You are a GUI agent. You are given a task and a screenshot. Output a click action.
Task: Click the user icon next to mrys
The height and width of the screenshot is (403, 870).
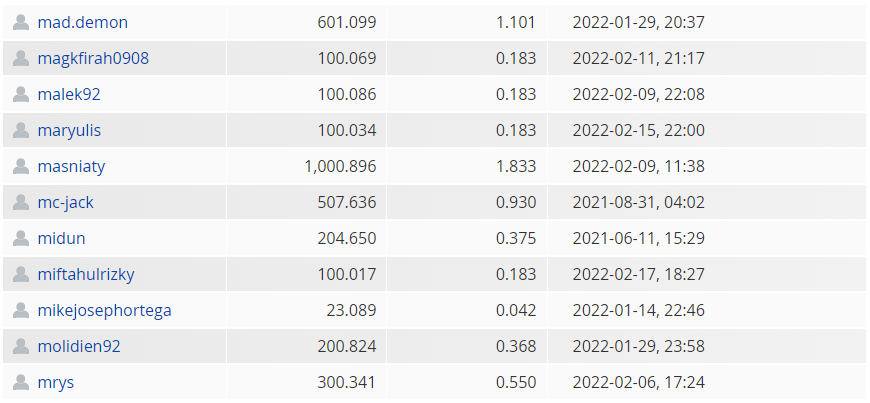tap(21, 382)
